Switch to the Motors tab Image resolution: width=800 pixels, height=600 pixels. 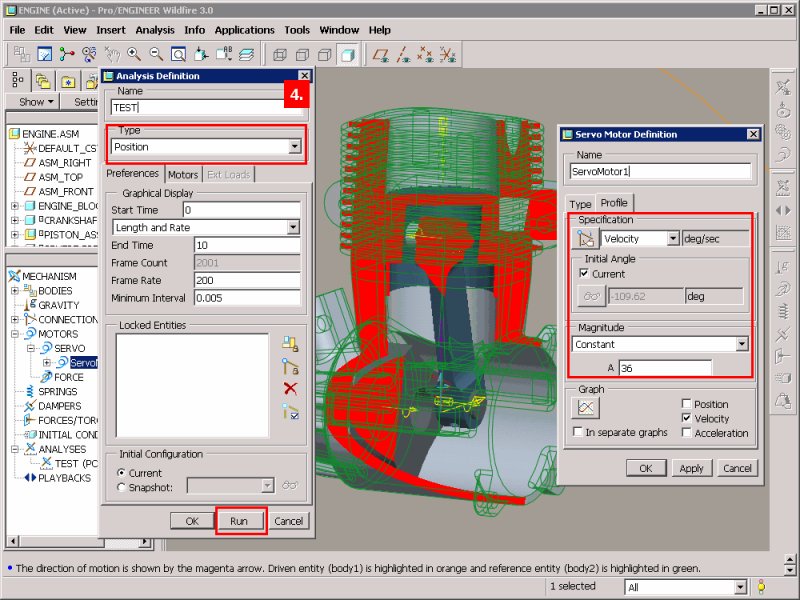tap(183, 174)
